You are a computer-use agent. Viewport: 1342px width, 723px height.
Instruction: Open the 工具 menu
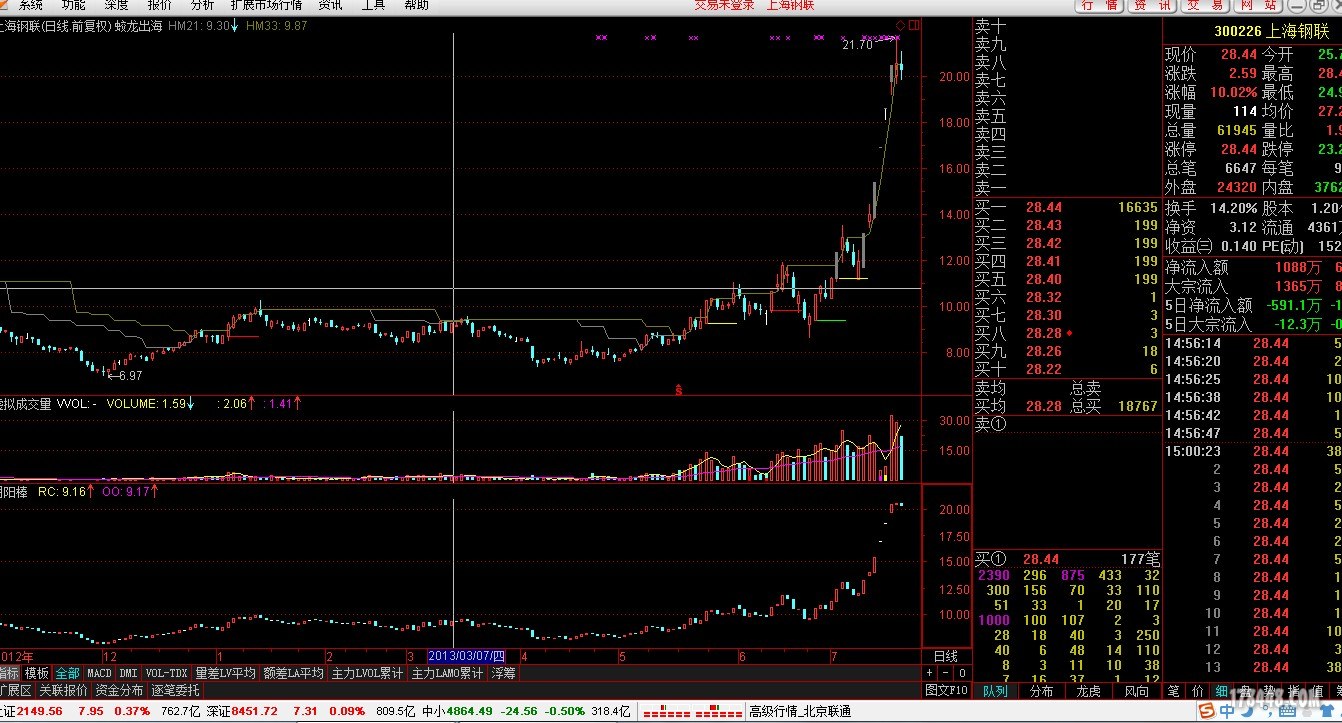pyautogui.click(x=373, y=5)
